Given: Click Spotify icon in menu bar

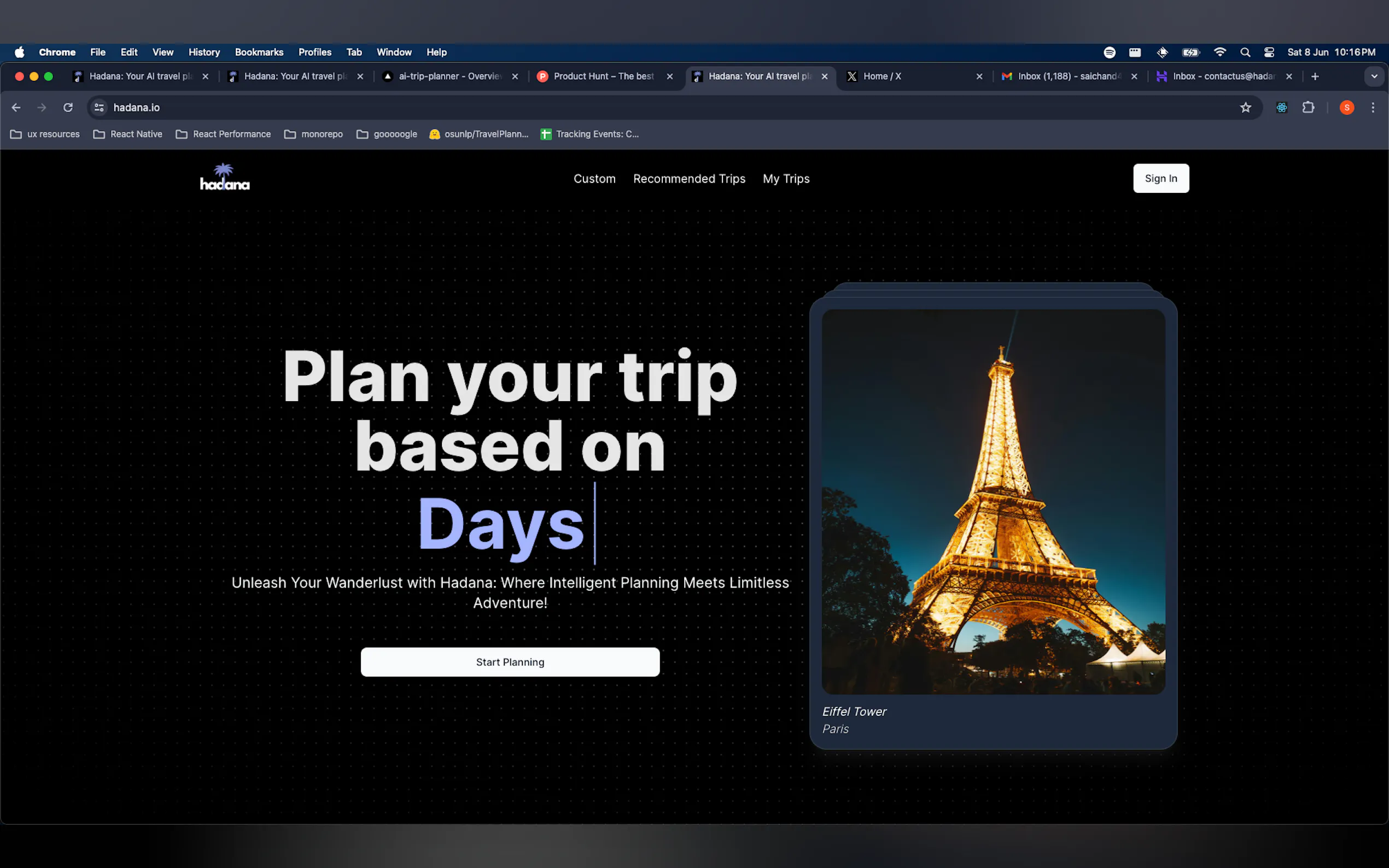Looking at the screenshot, I should [x=1110, y=52].
